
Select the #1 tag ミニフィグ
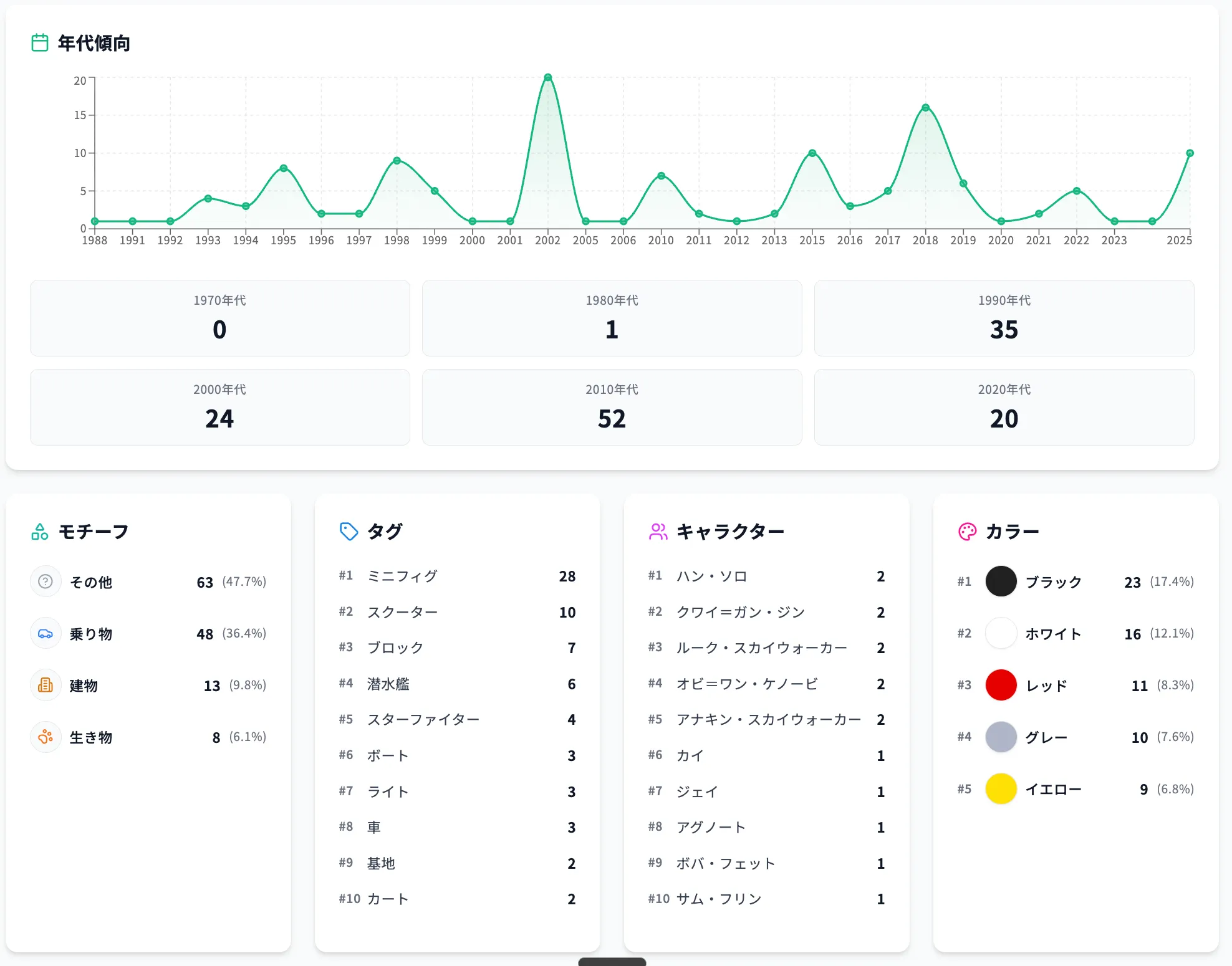click(x=402, y=576)
